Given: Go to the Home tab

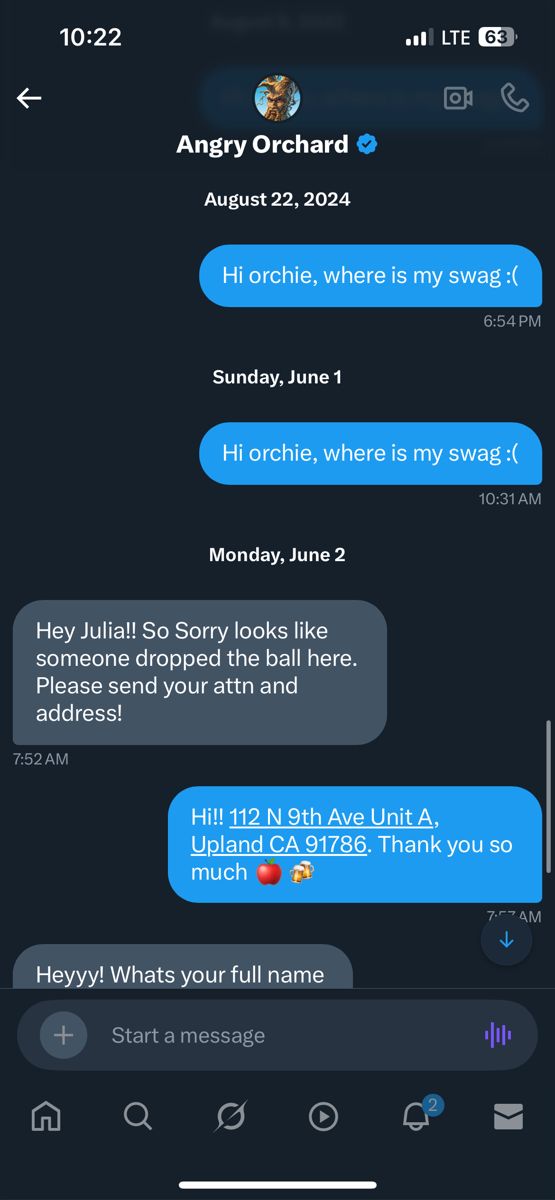Looking at the screenshot, I should click(46, 1117).
